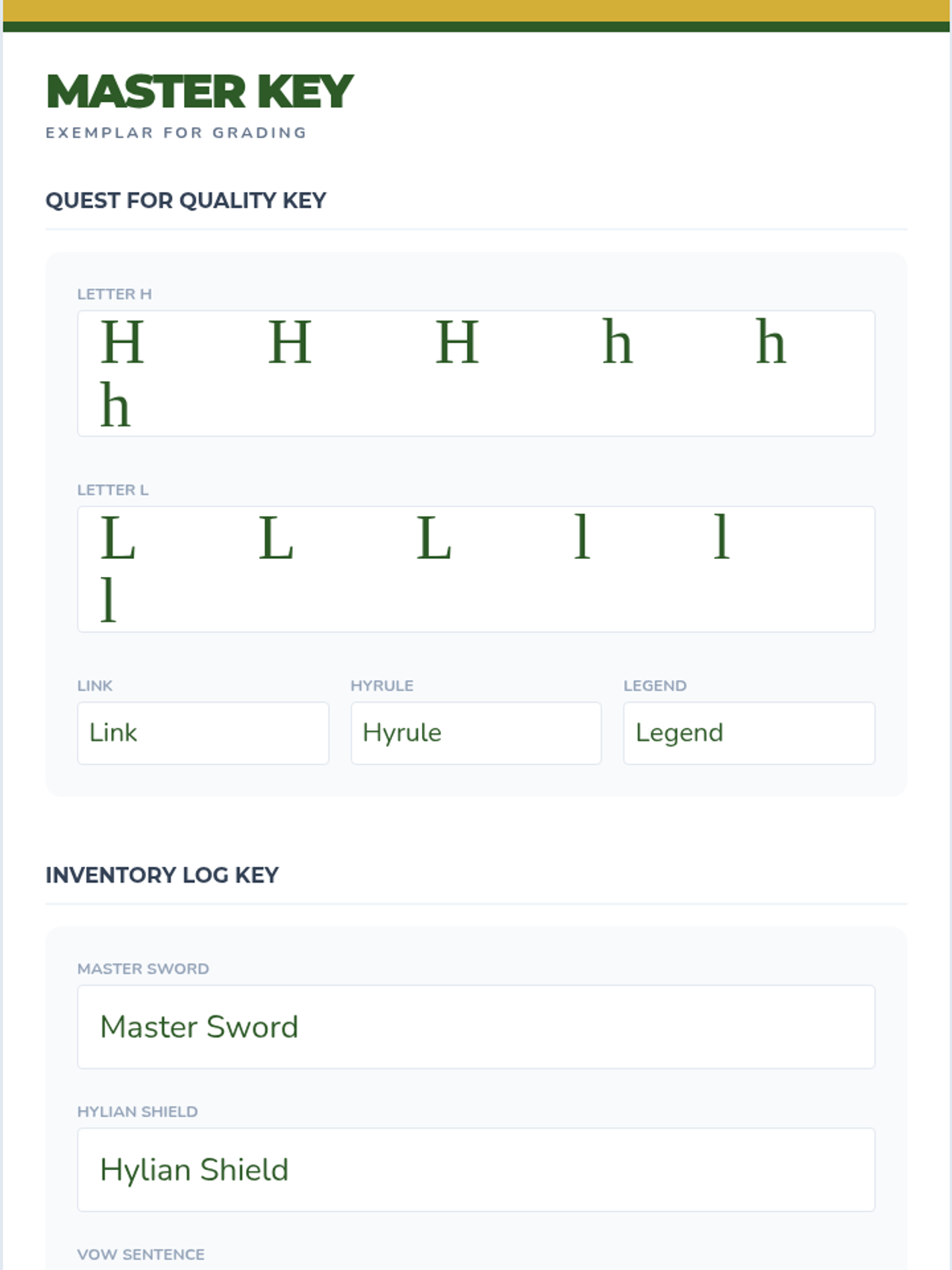Click the HYRULE label above the field
952x1270 pixels.
click(x=382, y=686)
